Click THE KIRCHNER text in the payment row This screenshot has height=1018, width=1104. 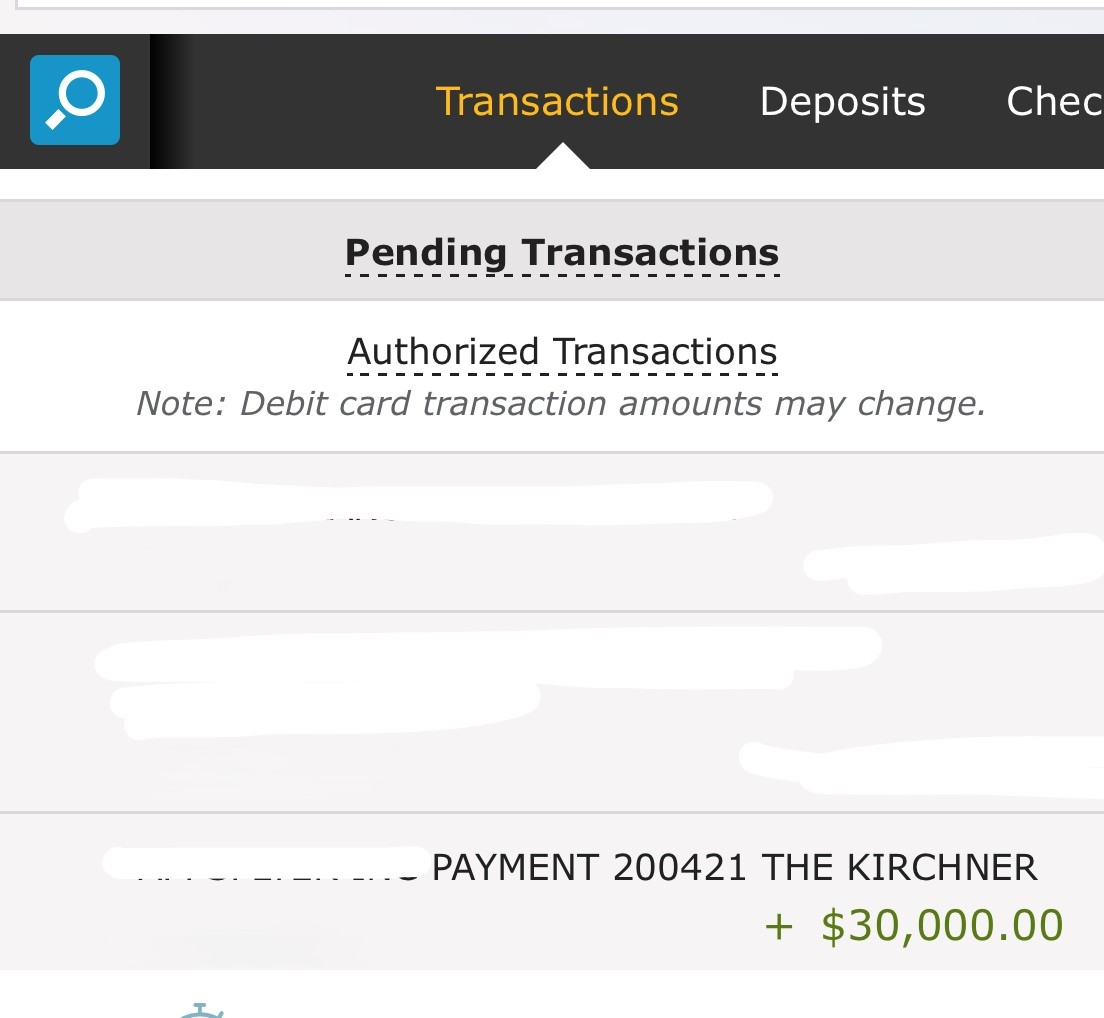click(x=899, y=867)
